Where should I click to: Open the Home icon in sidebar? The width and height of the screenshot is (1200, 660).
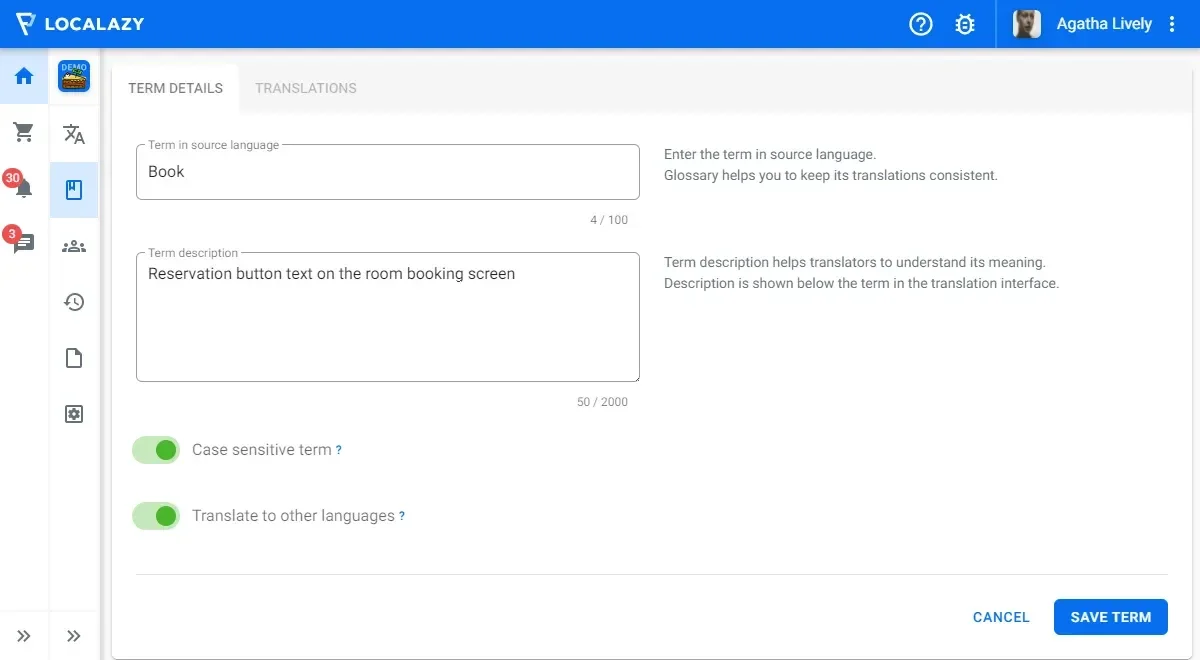(x=24, y=77)
